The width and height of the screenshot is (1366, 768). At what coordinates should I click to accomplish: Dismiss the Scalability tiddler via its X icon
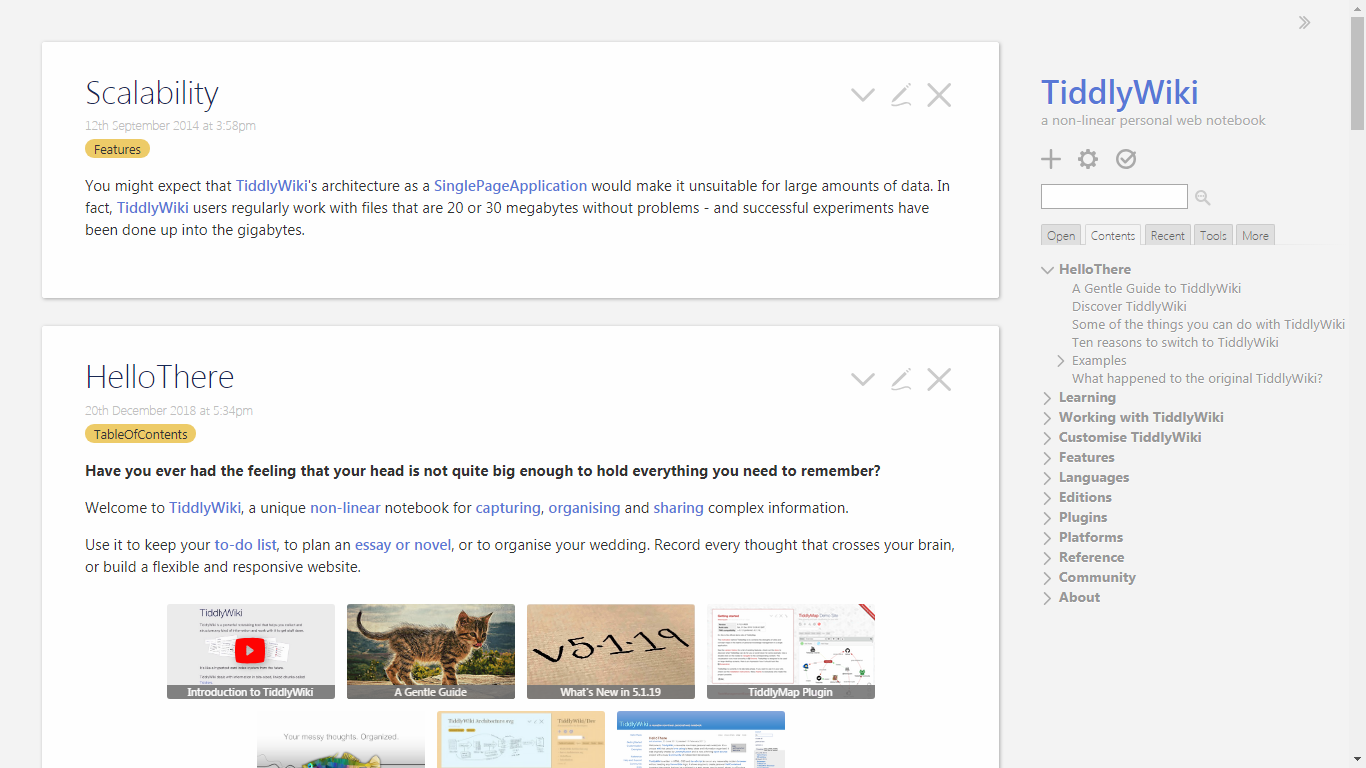938,94
